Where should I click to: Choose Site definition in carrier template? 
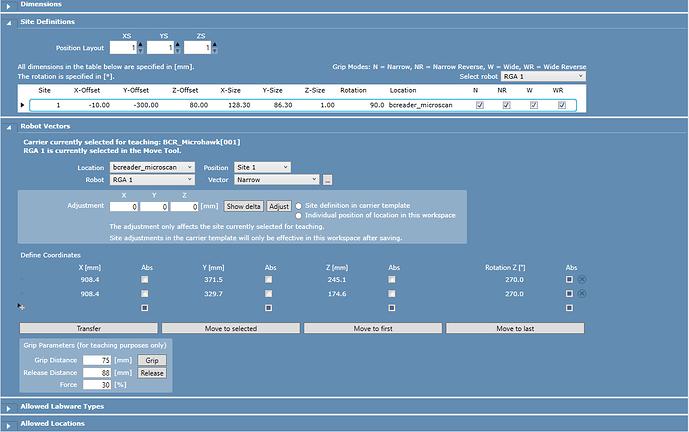tap(299, 206)
